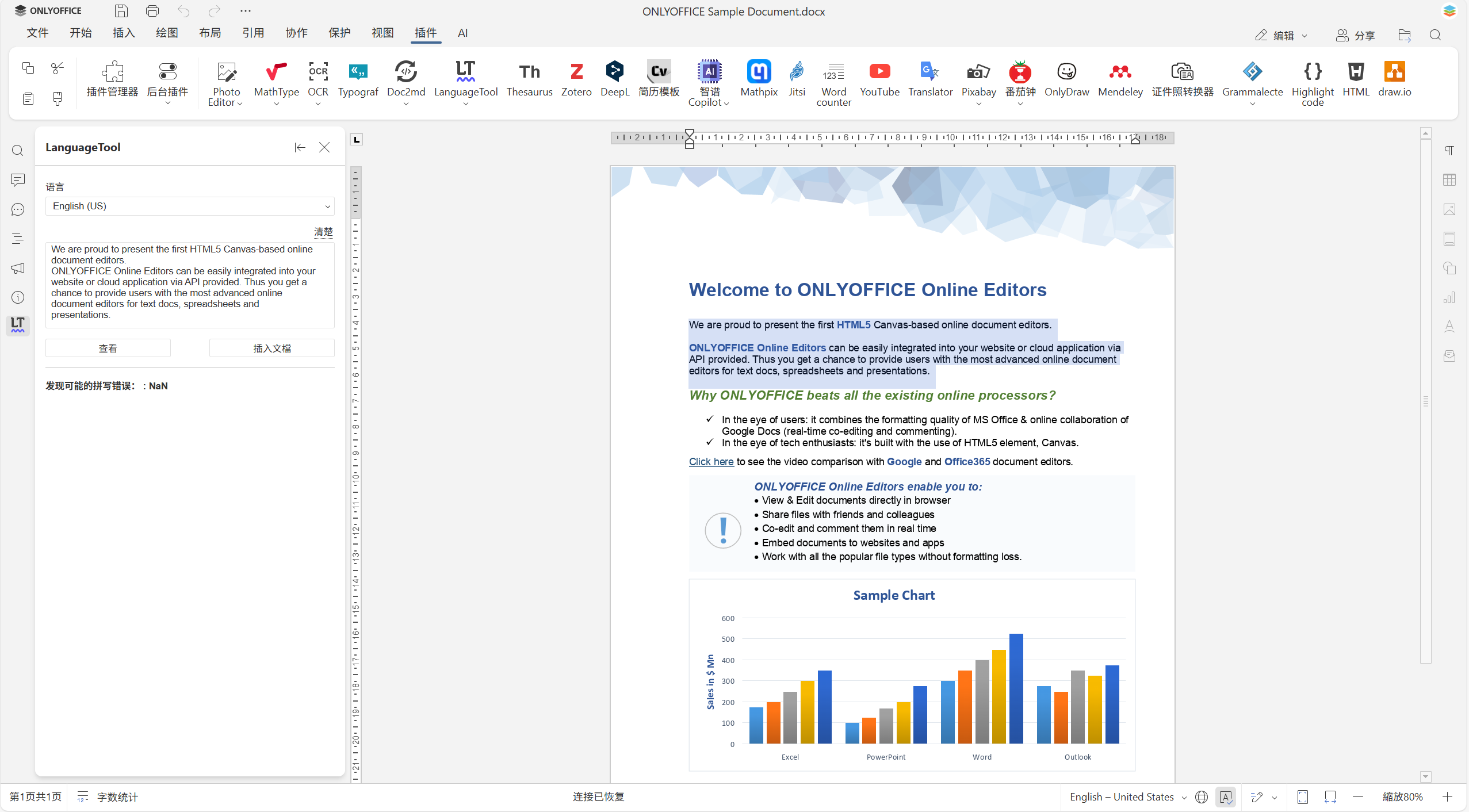Start the Pomodoro (番茄钟) plugin
Viewport: 1469px width, 812px height.
[1020, 79]
